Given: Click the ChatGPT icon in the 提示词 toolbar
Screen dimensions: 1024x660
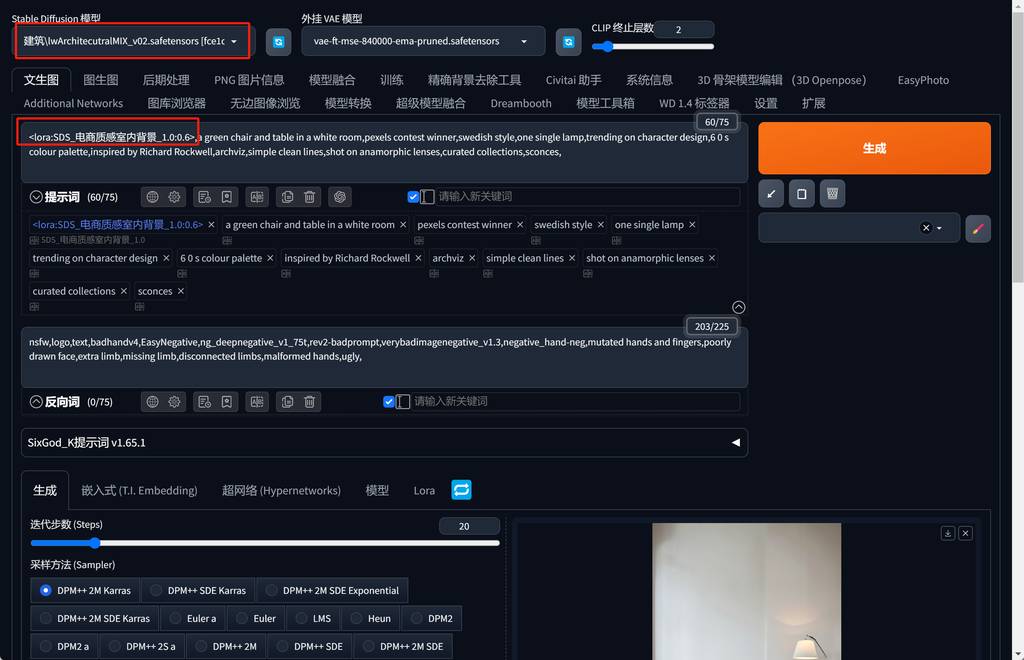Looking at the screenshot, I should click(340, 197).
